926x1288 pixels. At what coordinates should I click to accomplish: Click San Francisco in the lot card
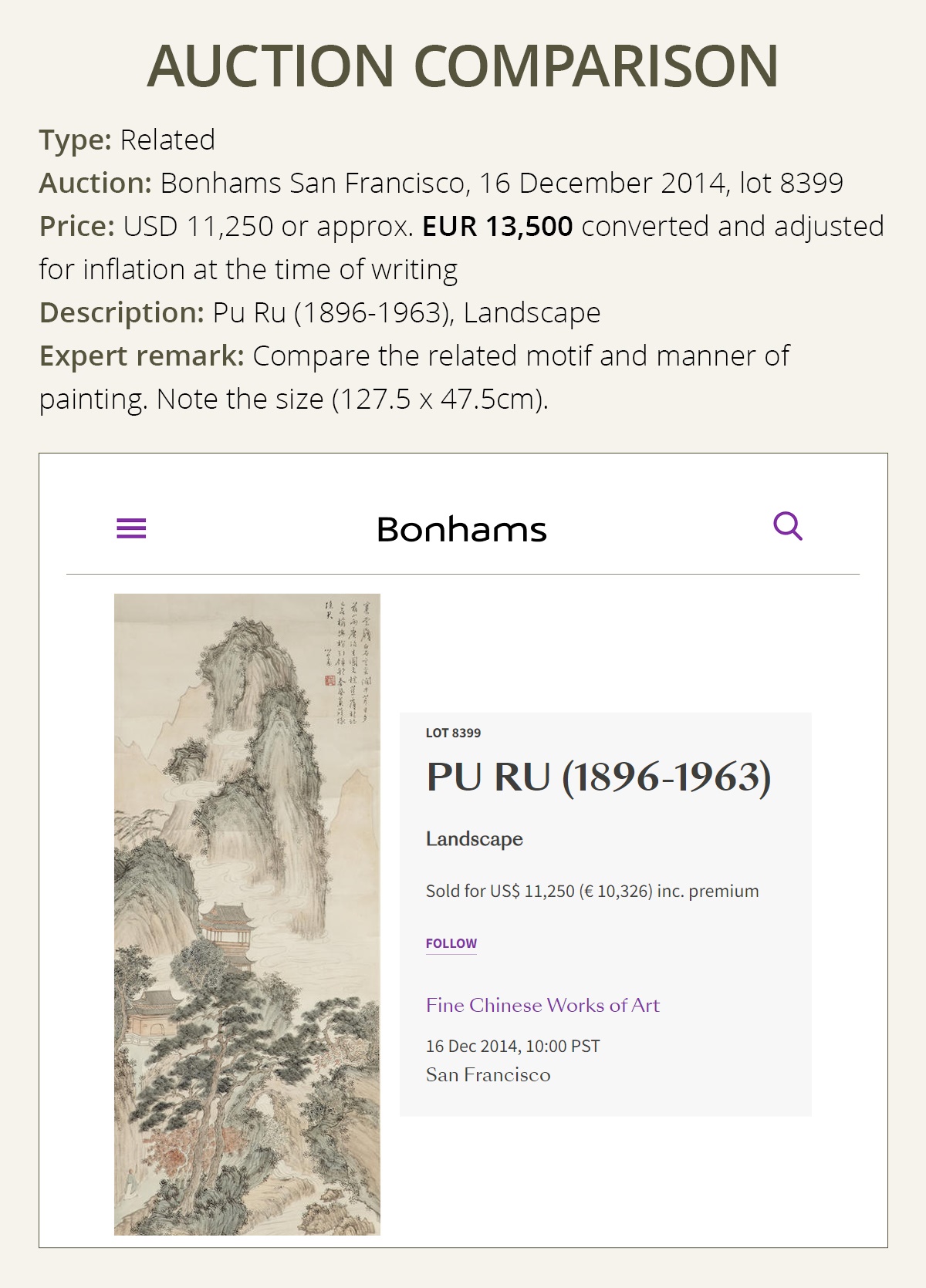click(488, 1075)
